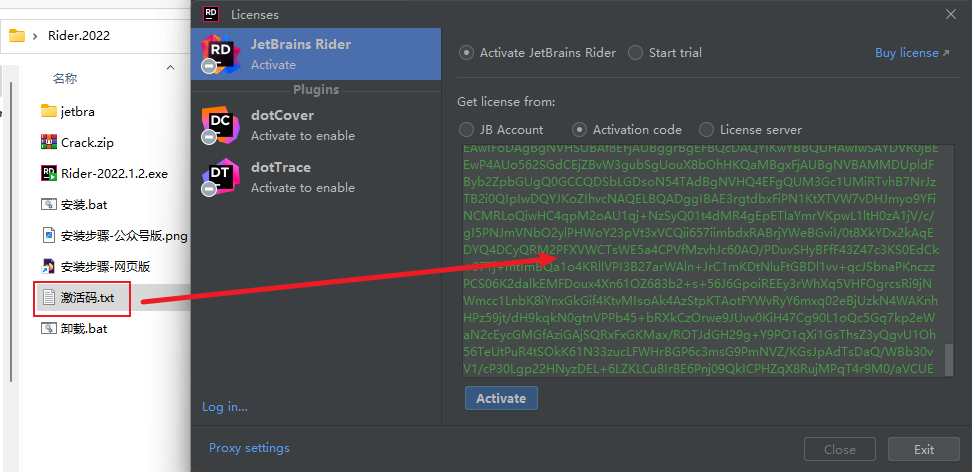This screenshot has height=472, width=972.
Task: Click the Exit button
Action: point(924,450)
